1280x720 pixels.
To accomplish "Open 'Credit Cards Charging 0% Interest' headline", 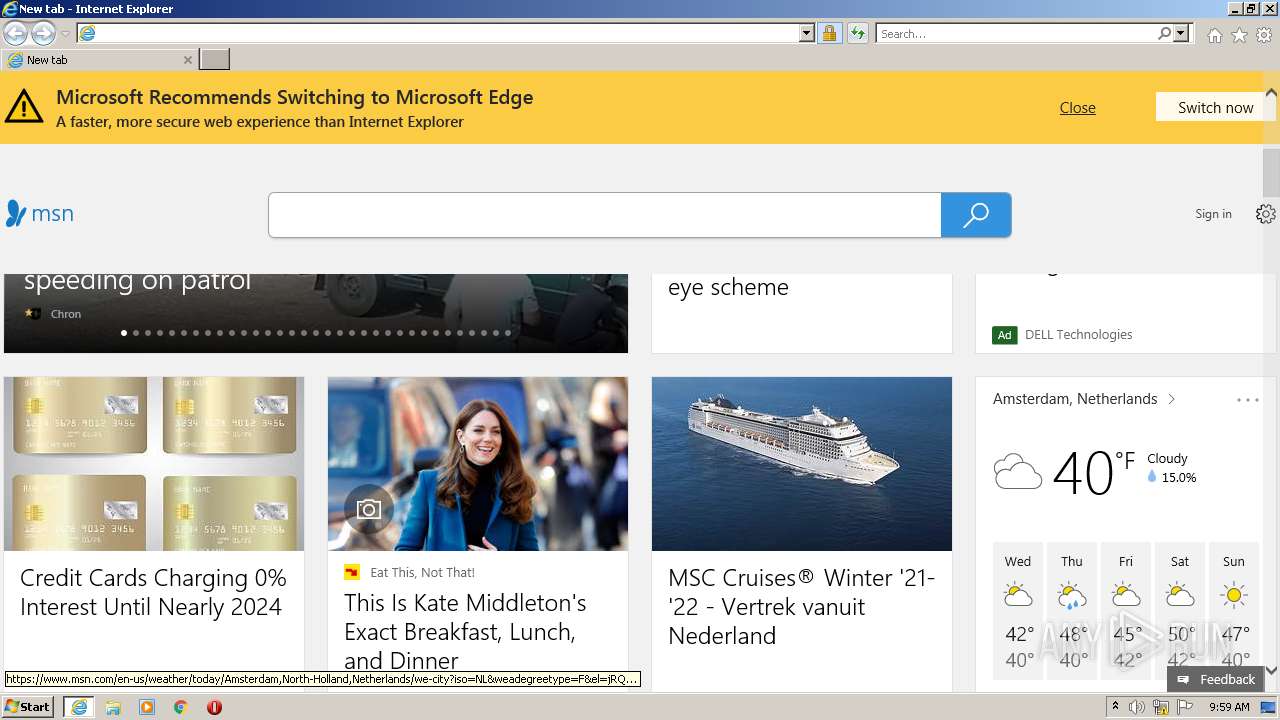I will (153, 592).
